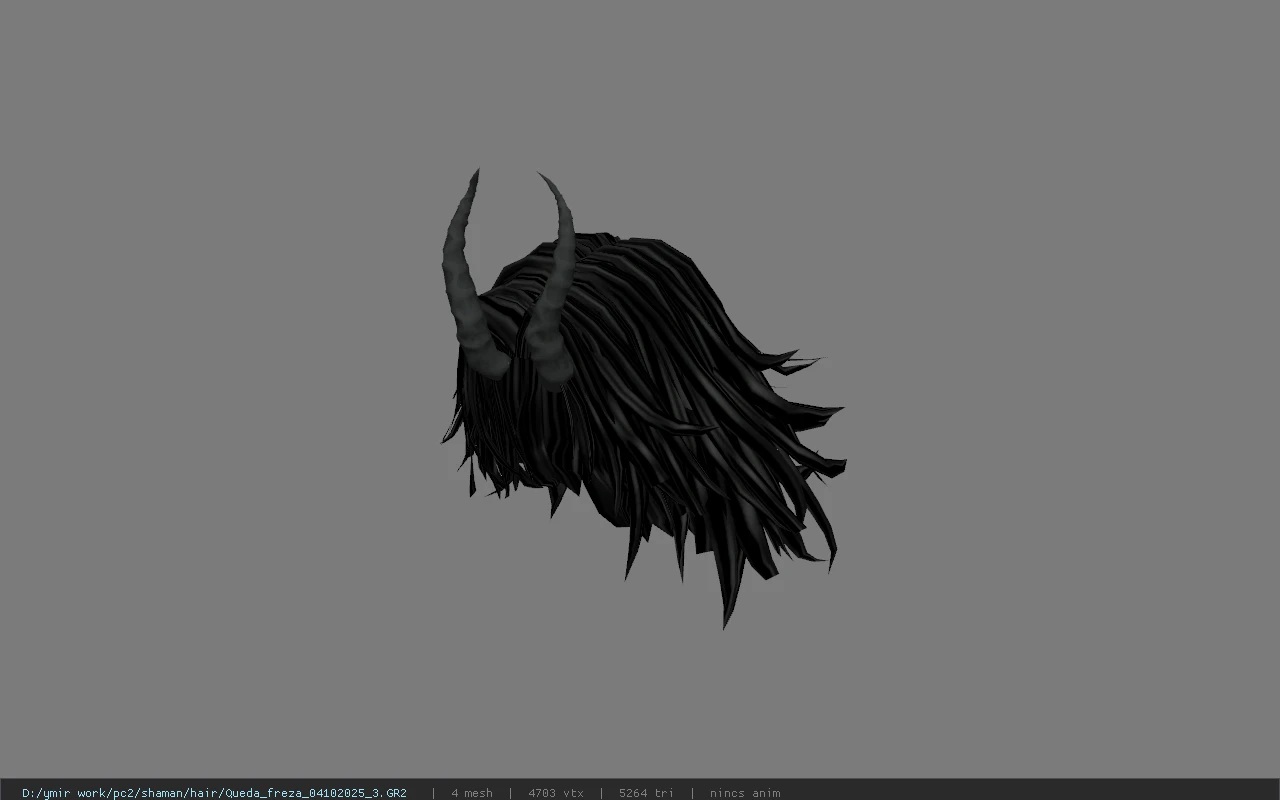This screenshot has width=1280, height=800.
Task: Click the '4703 vtx' vertex count
Action: tap(556, 793)
